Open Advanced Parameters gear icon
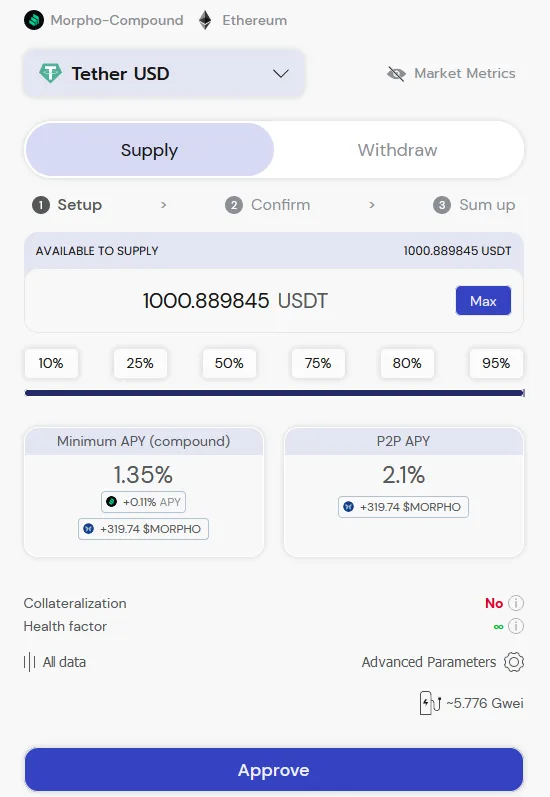This screenshot has height=797, width=550. [x=514, y=662]
